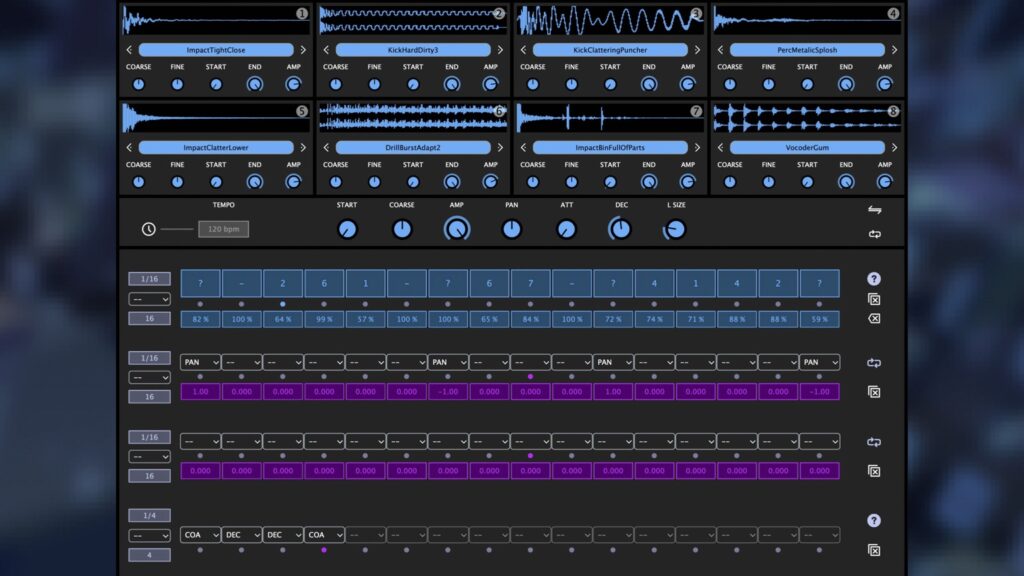Adjust the master DEC knob
The width and height of the screenshot is (1024, 576).
(x=620, y=229)
